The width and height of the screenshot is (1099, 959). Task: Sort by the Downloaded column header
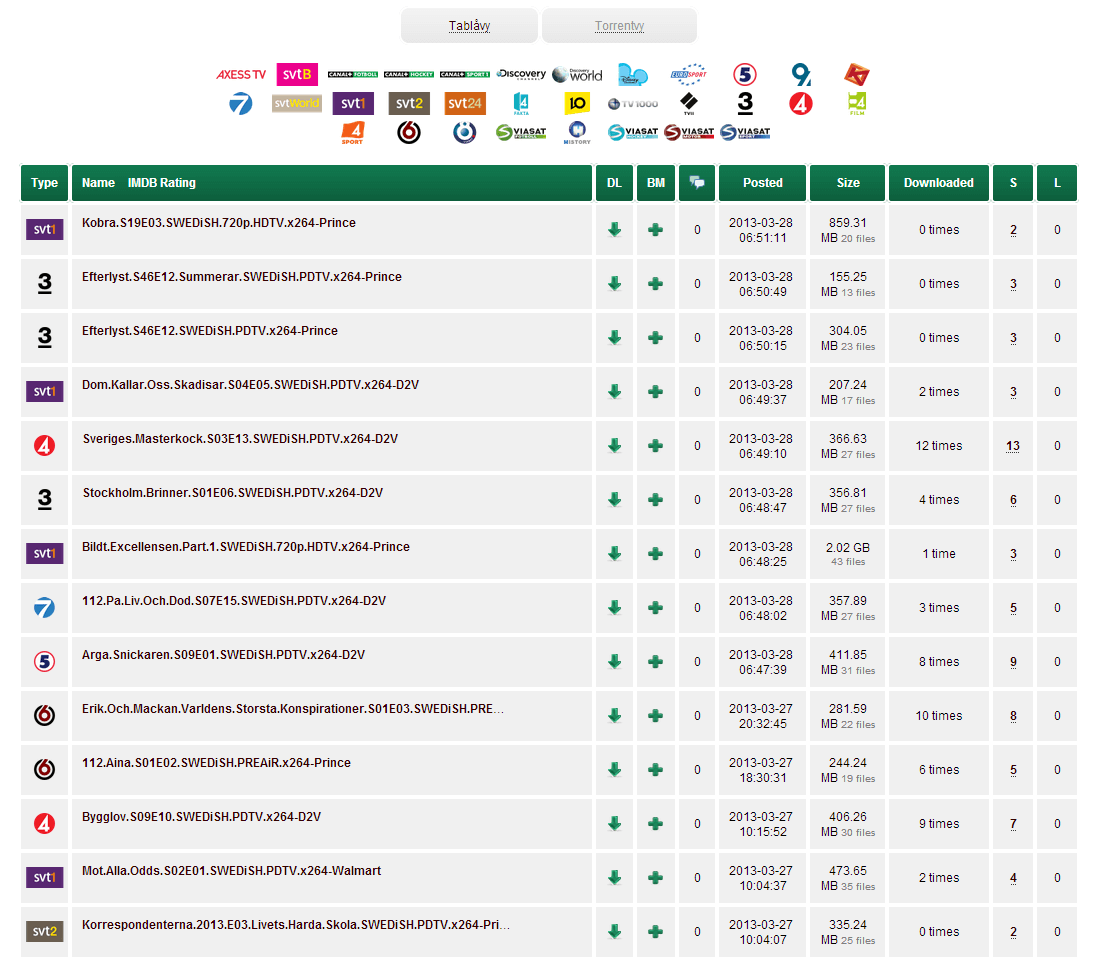pos(938,182)
